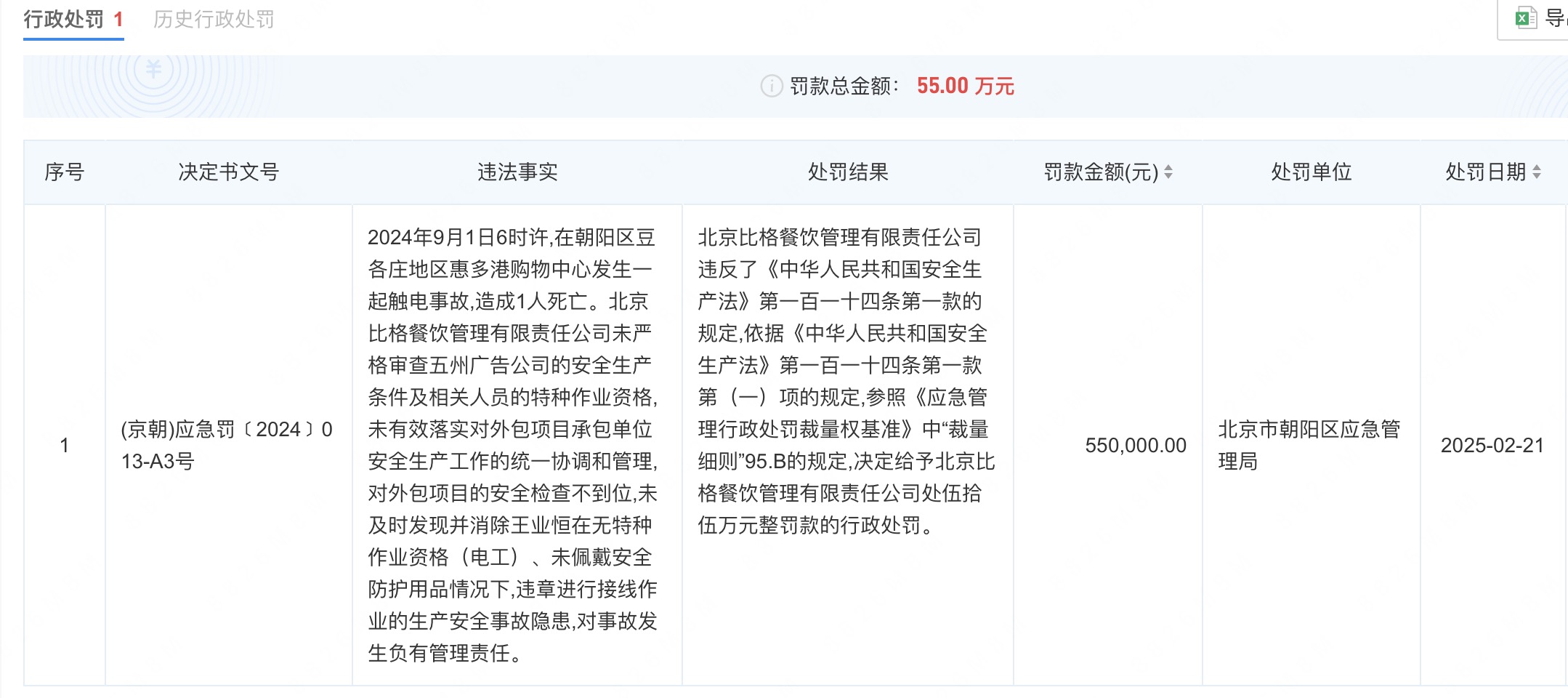Sort by 处罚日期 column arrows
Screen dimensions: 1568x698
tap(1537, 172)
